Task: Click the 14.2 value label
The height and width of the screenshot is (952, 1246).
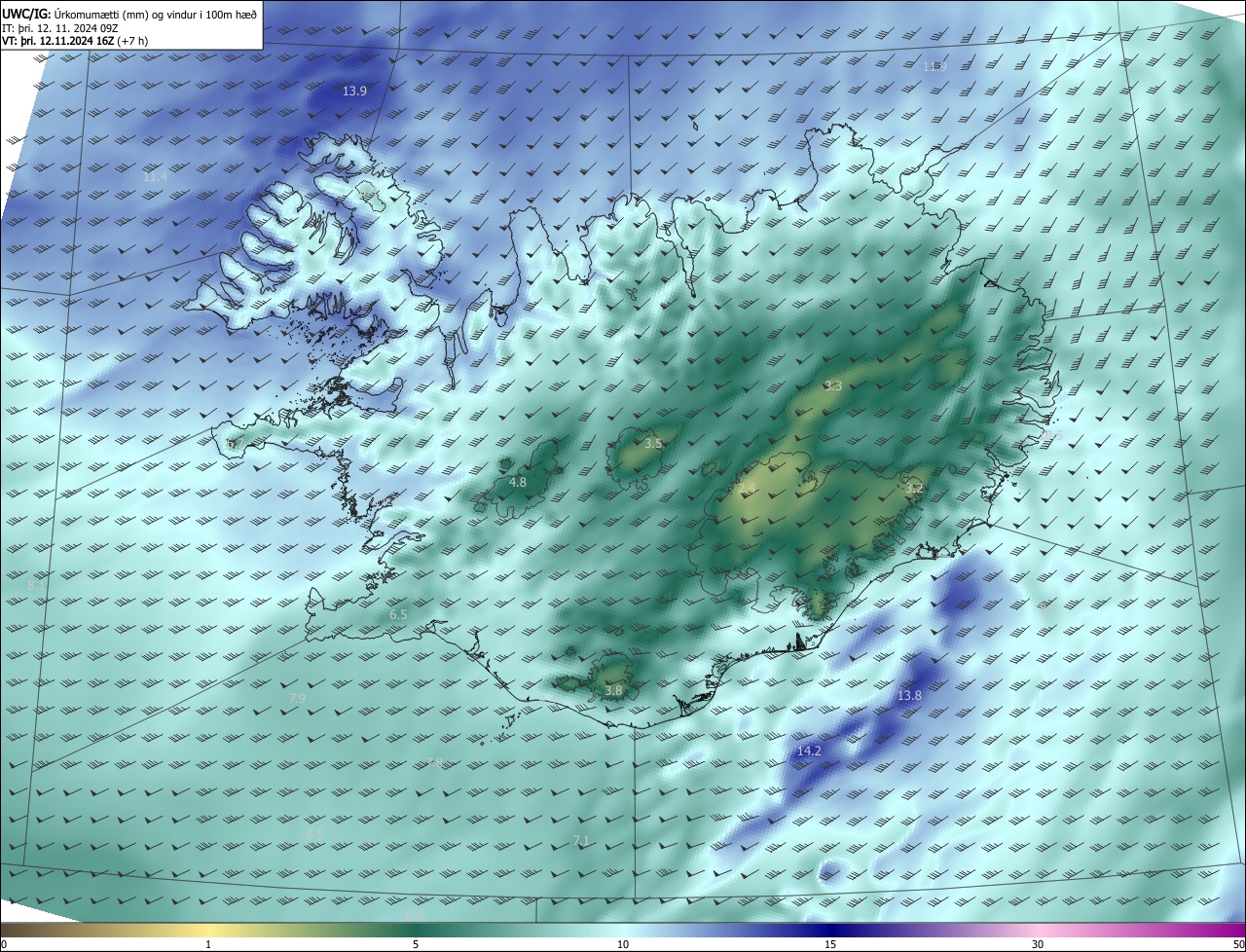Action: pos(809,751)
